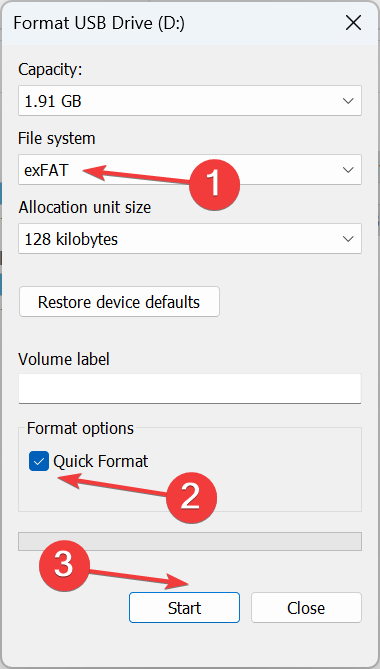Image resolution: width=380 pixels, height=669 pixels.
Task: Choose the 128 kilobytes combo box value
Action: point(190,239)
